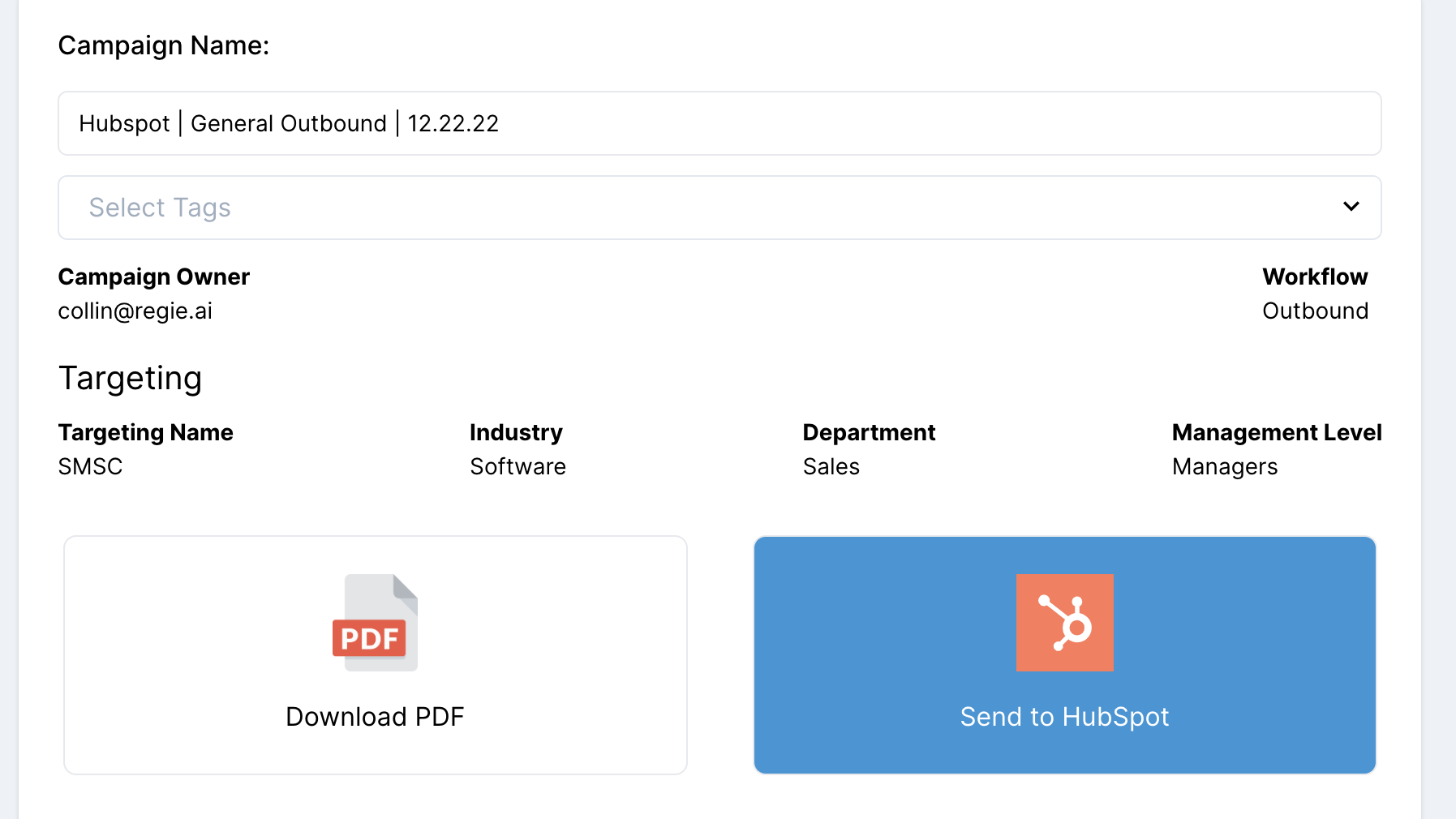
Task: Click the Campaign Name input field
Action: 719,123
